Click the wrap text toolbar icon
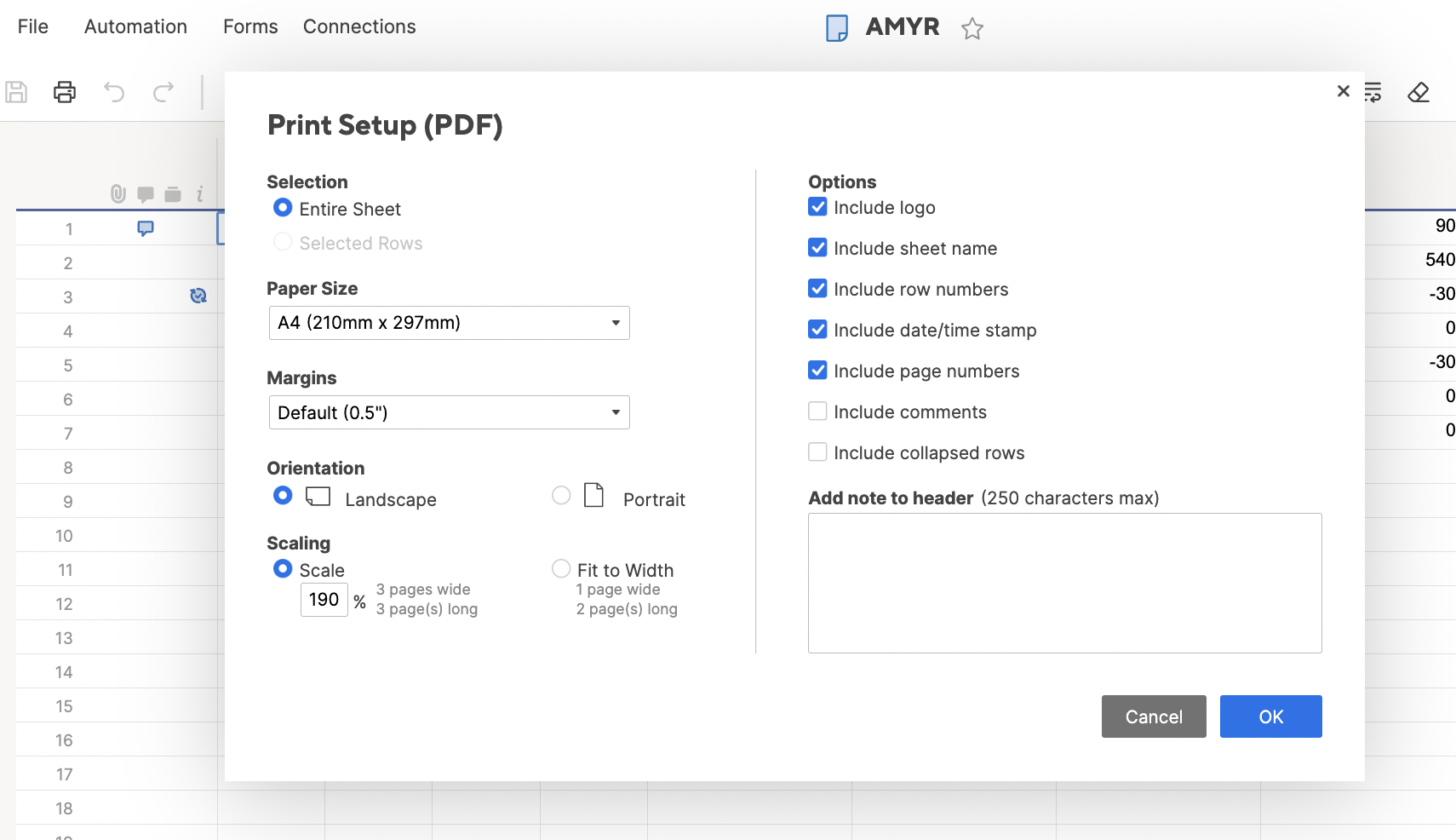The image size is (1456, 840). pos(1373,92)
